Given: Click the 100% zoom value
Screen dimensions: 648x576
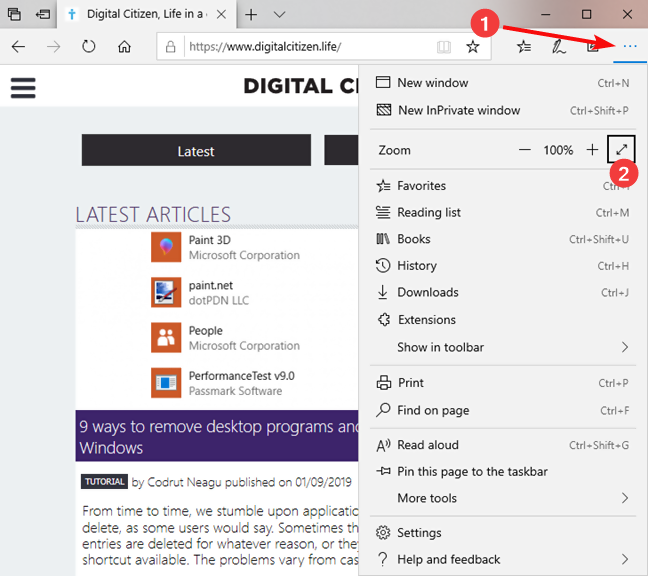Looking at the screenshot, I should tap(558, 150).
